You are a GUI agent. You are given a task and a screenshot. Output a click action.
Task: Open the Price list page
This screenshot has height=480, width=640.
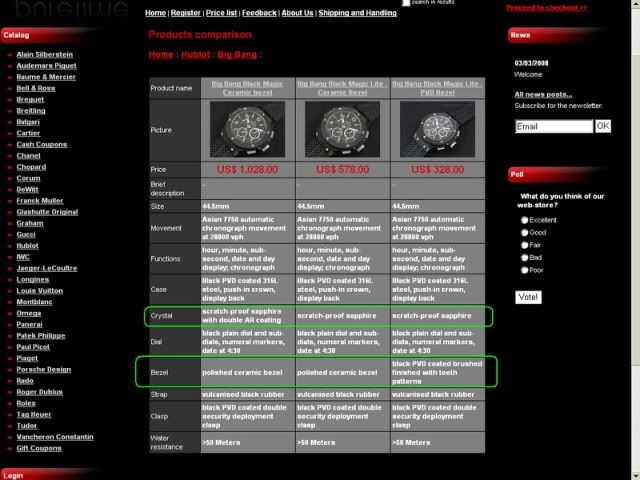[221, 13]
